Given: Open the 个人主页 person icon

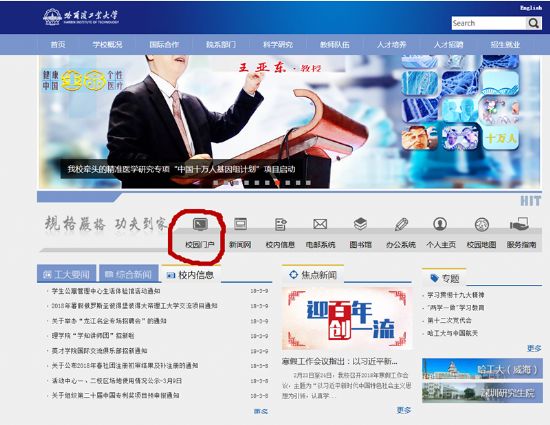Looking at the screenshot, I should (440, 224).
